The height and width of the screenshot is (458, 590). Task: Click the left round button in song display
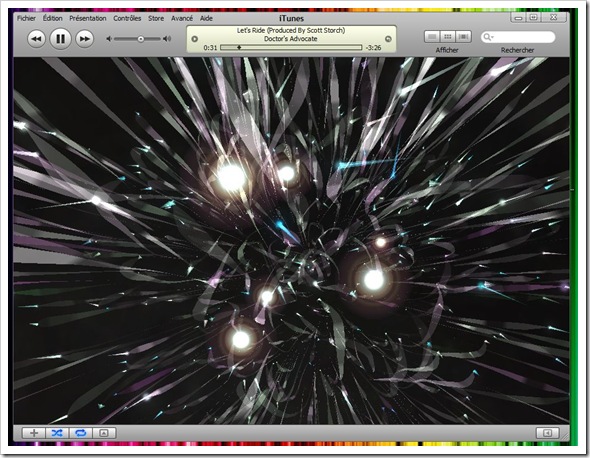pyautogui.click(x=195, y=39)
